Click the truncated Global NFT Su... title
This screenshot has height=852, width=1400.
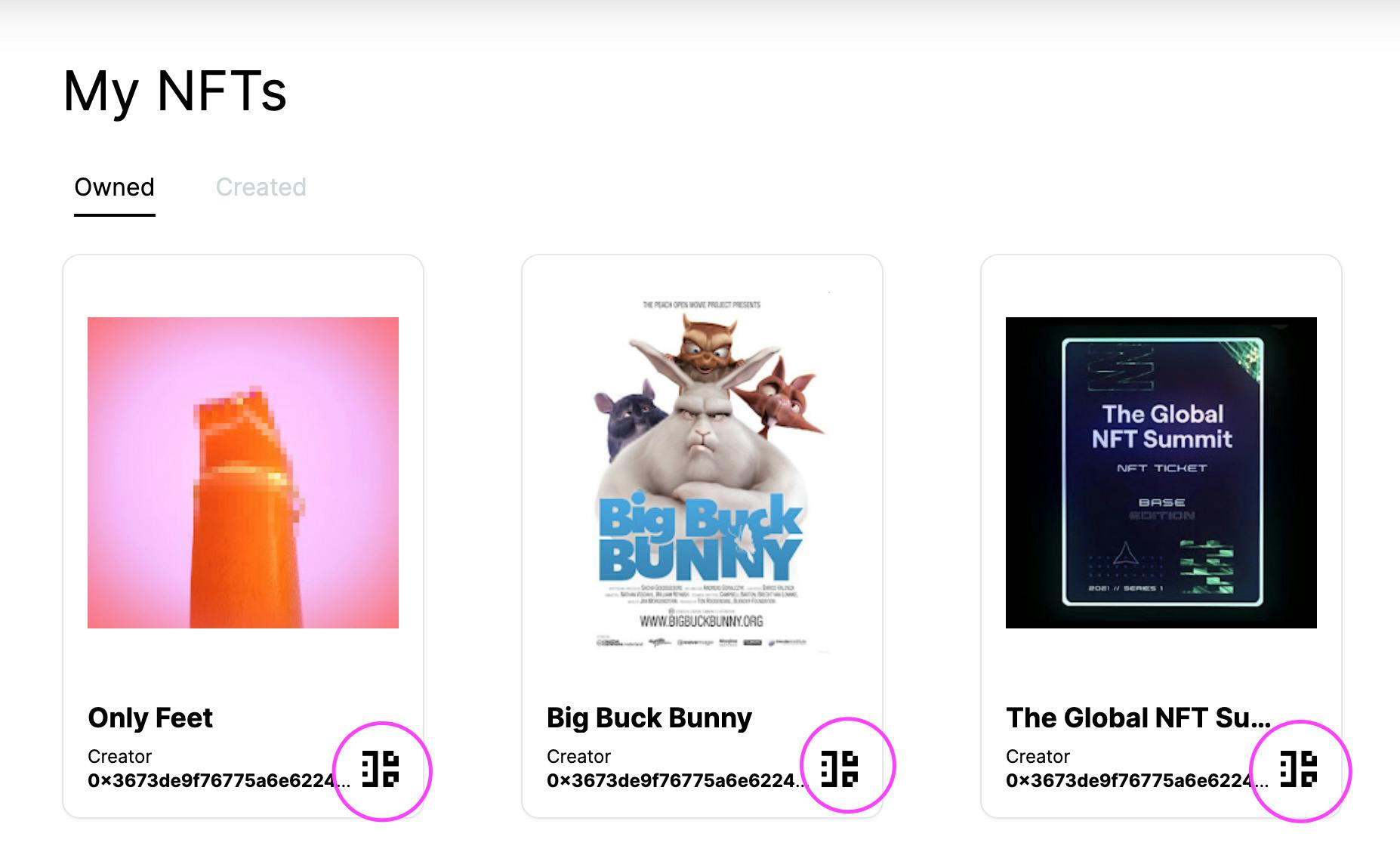point(1138,718)
